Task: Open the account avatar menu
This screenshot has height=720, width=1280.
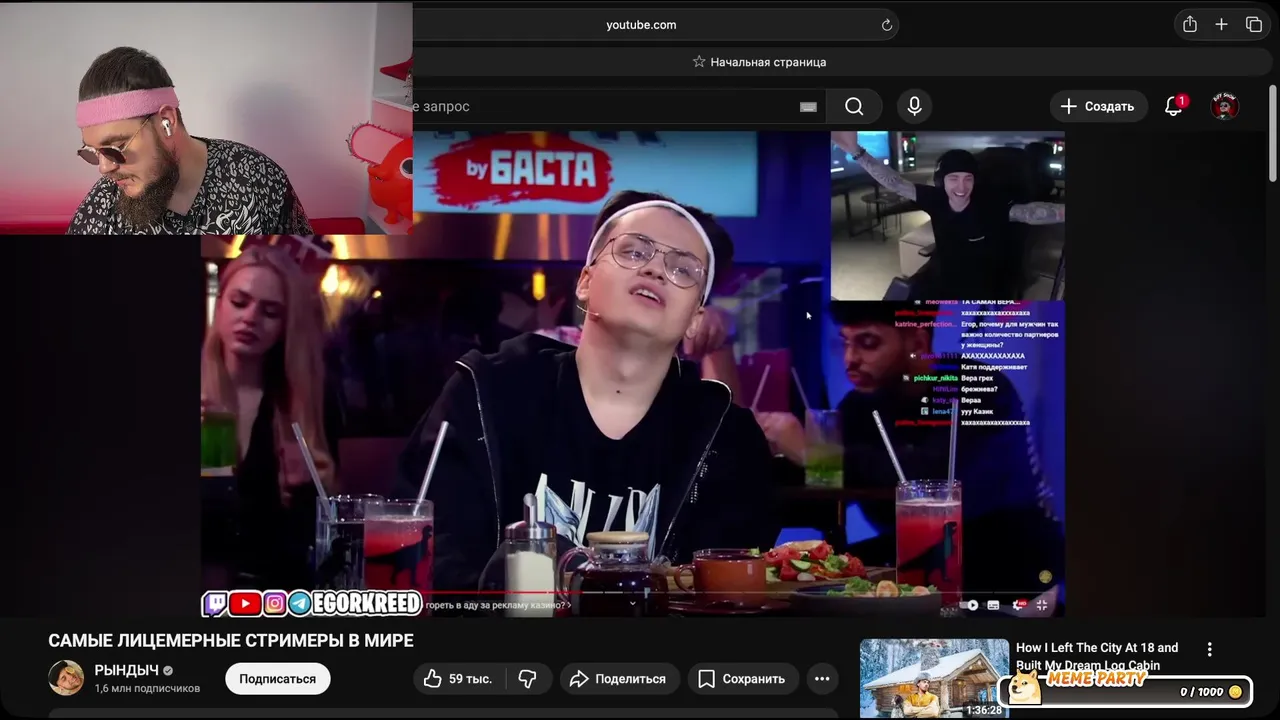Action: (1225, 106)
